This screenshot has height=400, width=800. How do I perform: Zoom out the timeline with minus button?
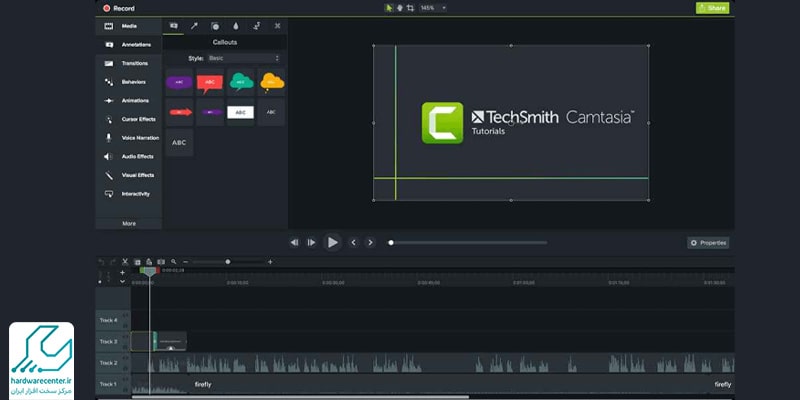pos(185,262)
